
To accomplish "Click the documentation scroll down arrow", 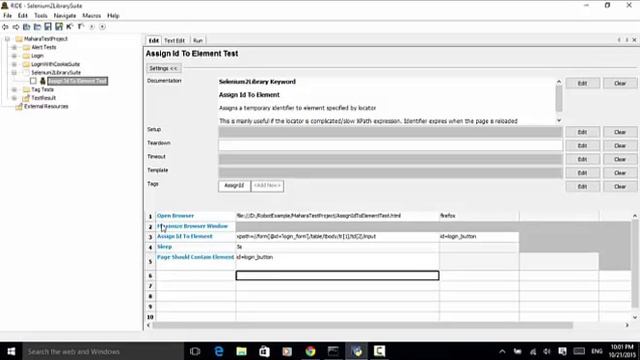I will [x=559, y=120].
